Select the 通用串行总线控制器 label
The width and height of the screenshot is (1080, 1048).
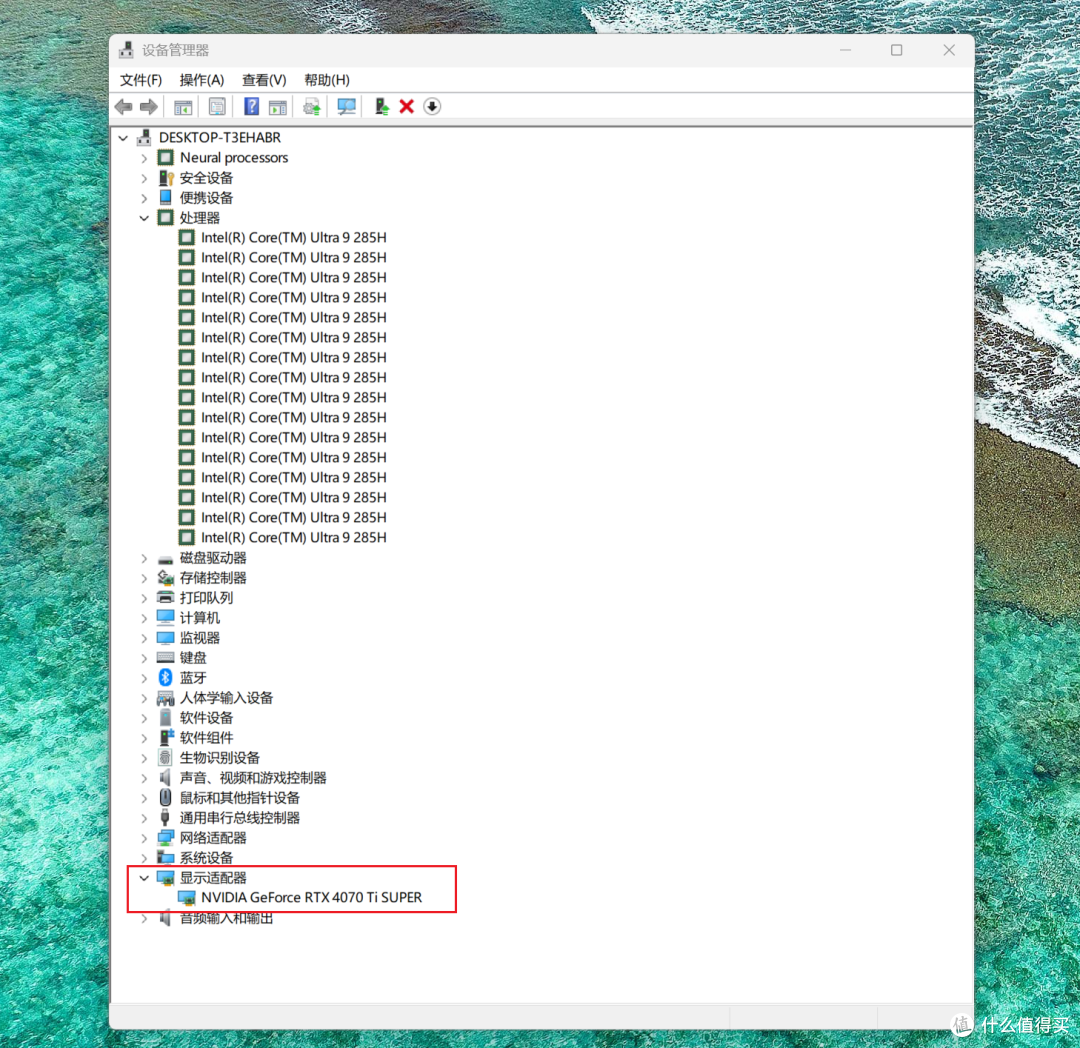click(x=240, y=818)
